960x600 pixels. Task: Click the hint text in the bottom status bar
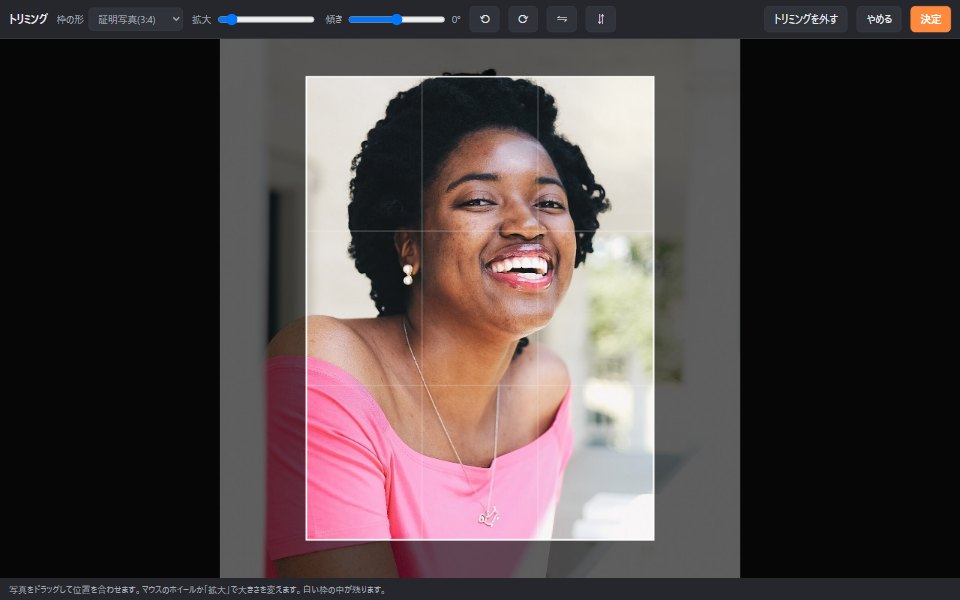pos(198,590)
